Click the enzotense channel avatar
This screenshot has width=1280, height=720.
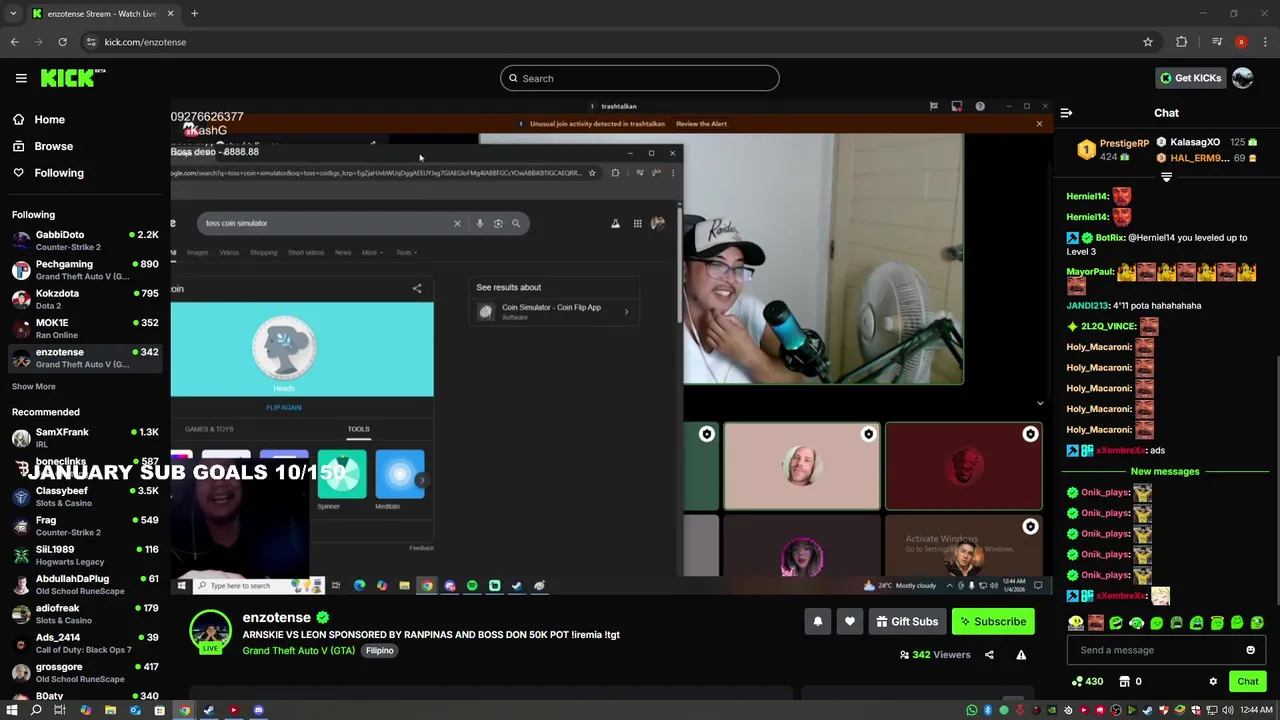pos(210,631)
